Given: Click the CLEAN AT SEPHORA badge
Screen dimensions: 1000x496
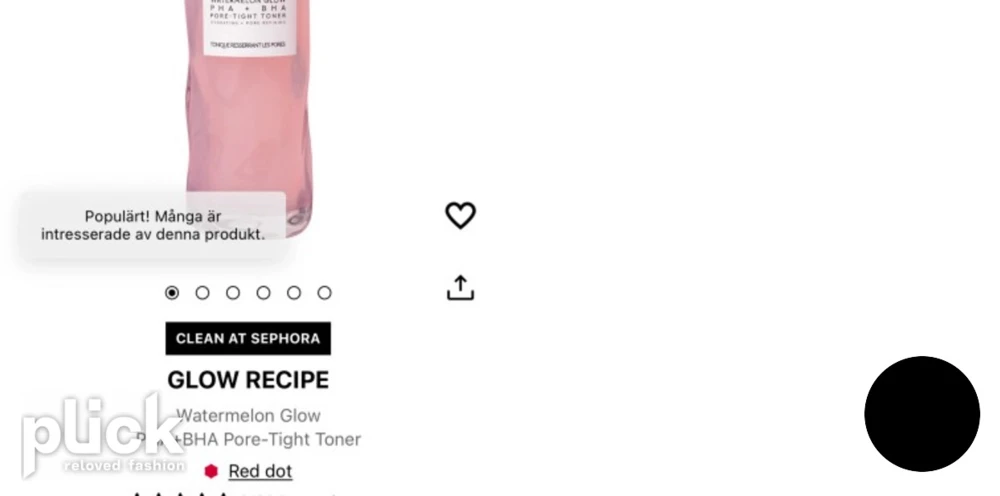Looking at the screenshot, I should click(x=248, y=339).
